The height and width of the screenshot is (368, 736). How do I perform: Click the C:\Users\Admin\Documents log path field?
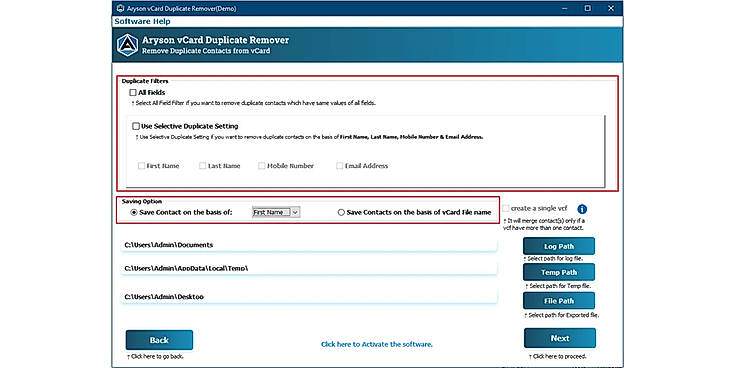tap(309, 245)
